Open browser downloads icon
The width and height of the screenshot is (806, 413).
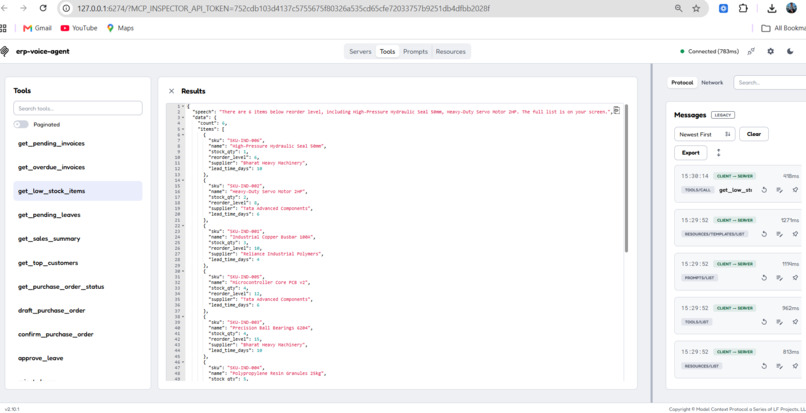(x=772, y=8)
